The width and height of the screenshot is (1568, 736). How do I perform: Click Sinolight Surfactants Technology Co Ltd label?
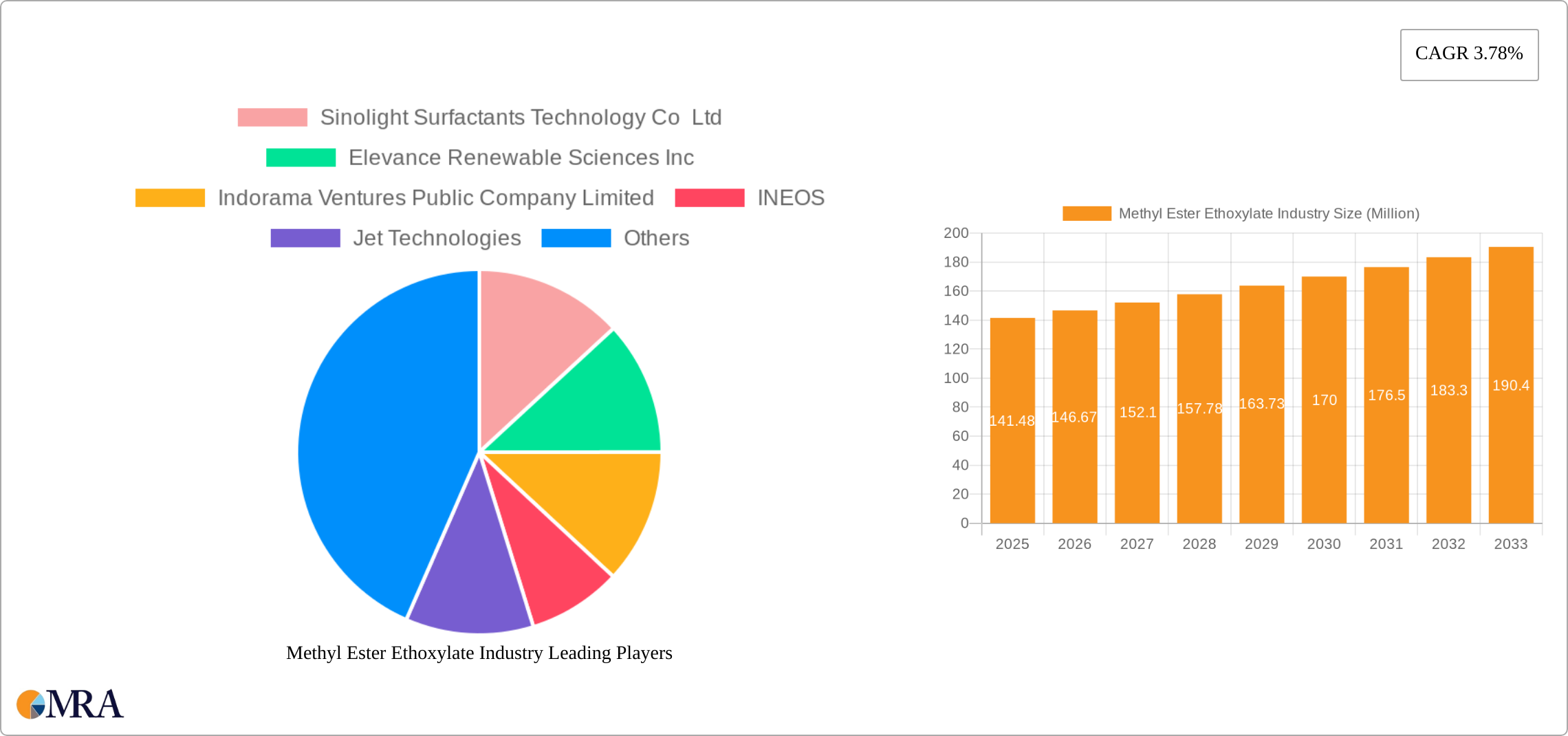(x=521, y=118)
